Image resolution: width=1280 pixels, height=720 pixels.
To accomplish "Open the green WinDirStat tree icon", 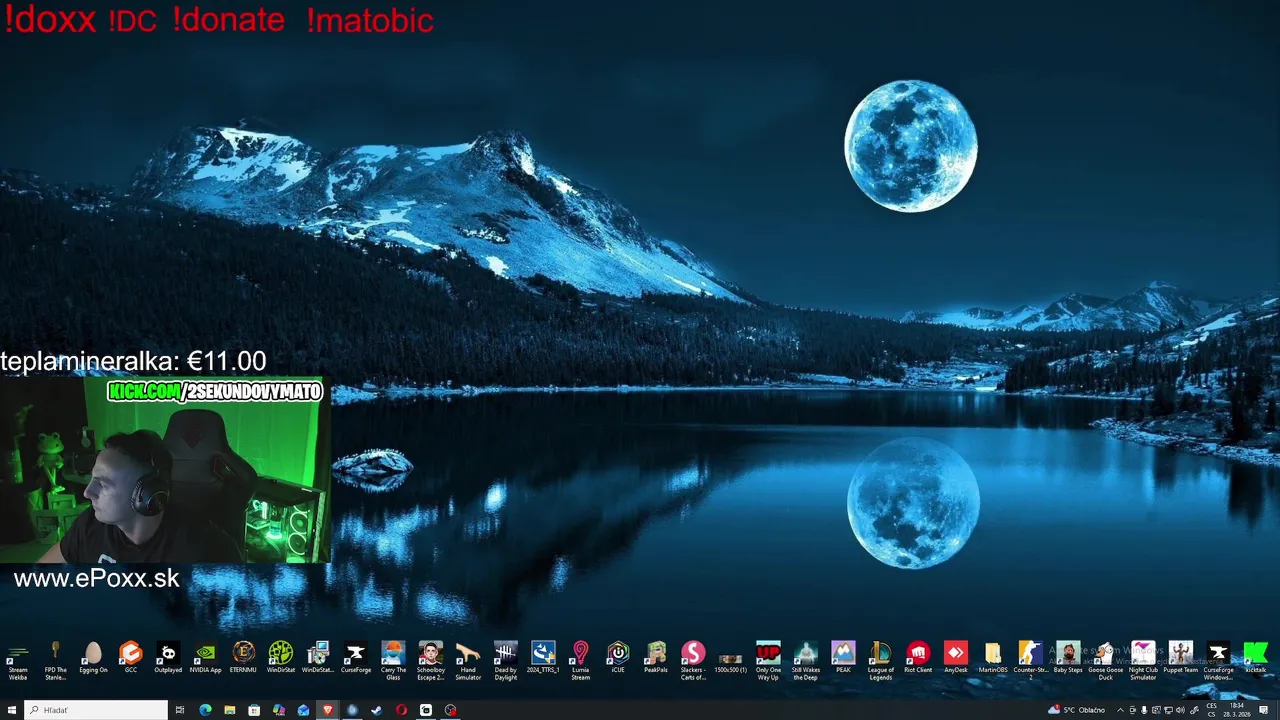I will click(x=281, y=659).
